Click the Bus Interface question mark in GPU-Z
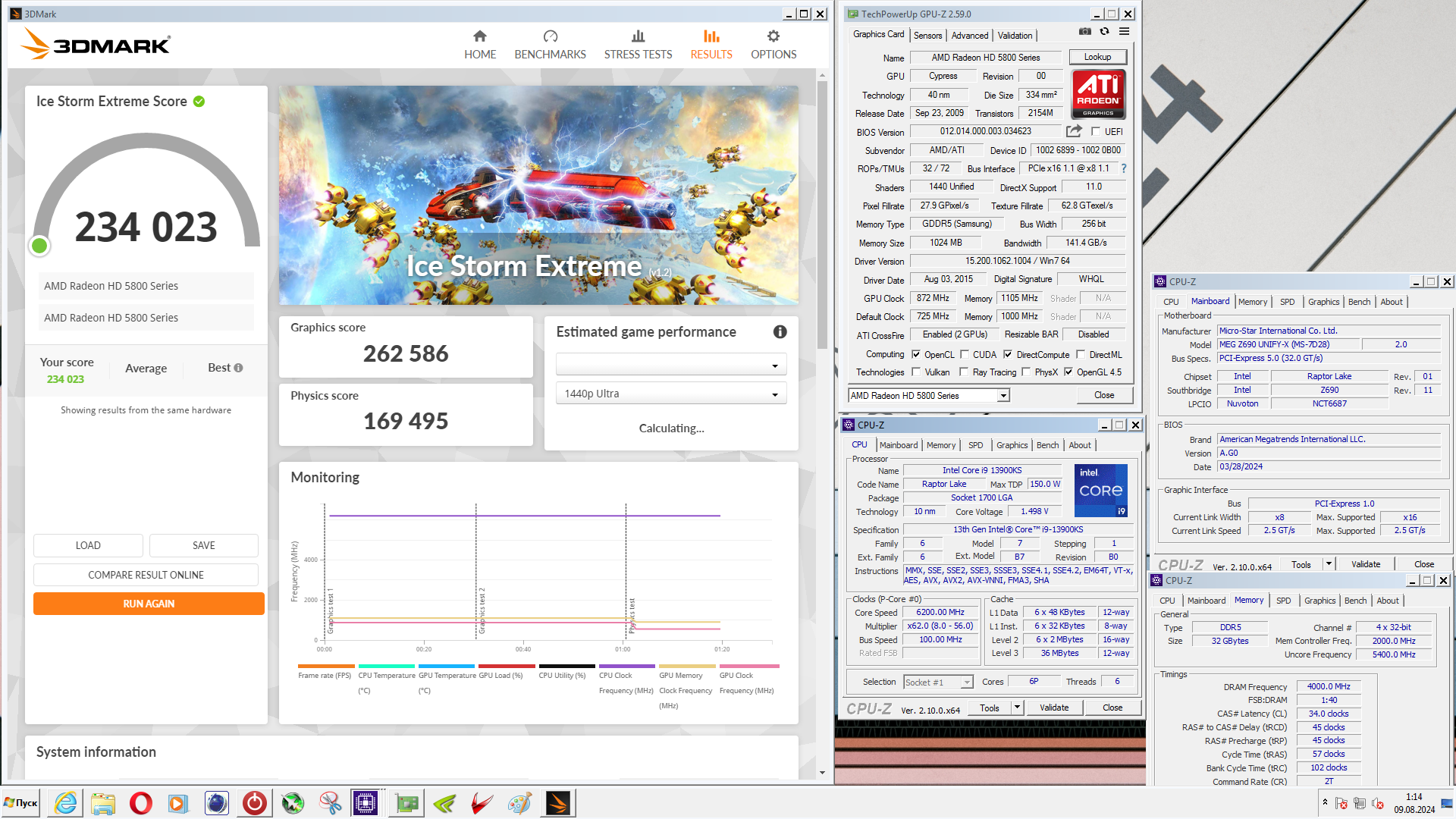The height and width of the screenshot is (819, 1456). (x=1124, y=168)
